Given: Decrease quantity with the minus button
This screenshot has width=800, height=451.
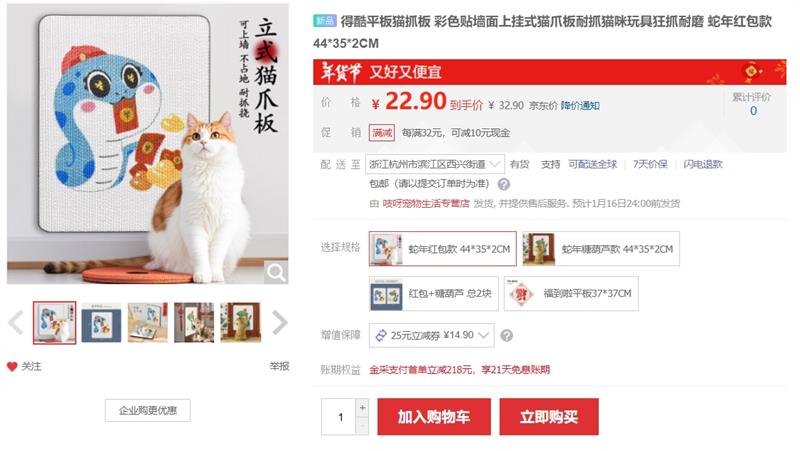Looking at the screenshot, I should pos(362,425).
